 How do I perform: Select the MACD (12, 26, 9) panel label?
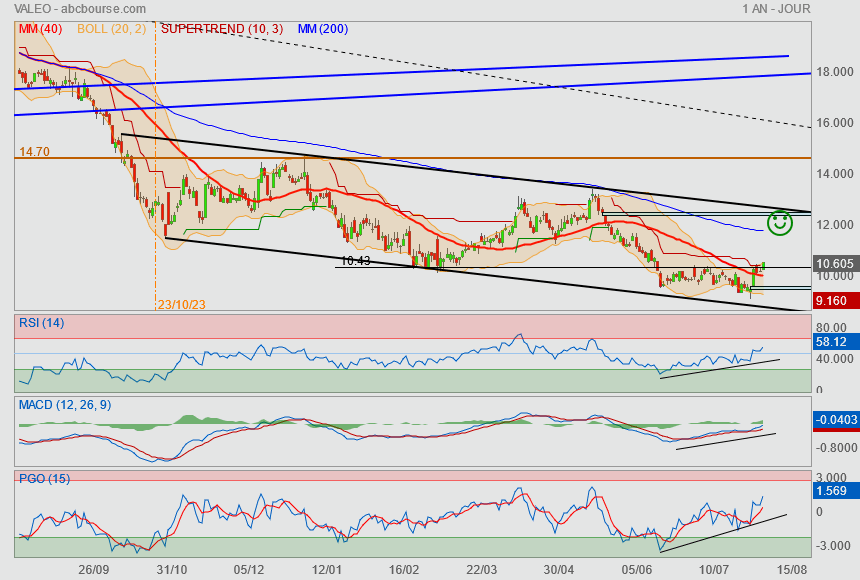65,405
